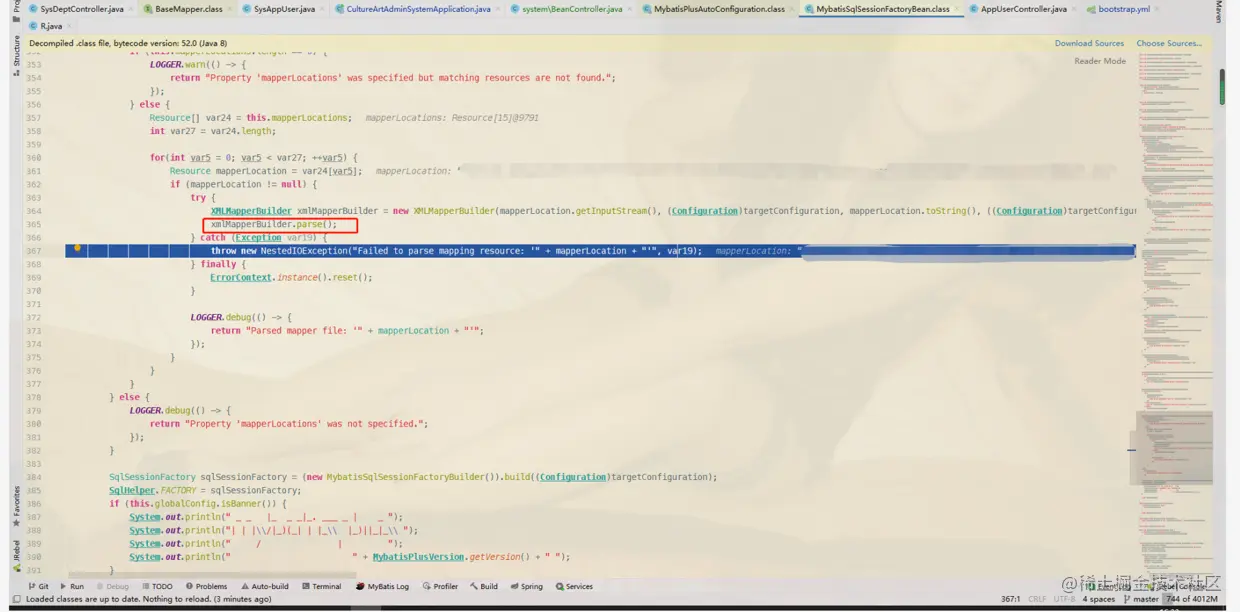1240x612 pixels.
Task: Click ErrorContext on line 369
Action: [x=241, y=277]
